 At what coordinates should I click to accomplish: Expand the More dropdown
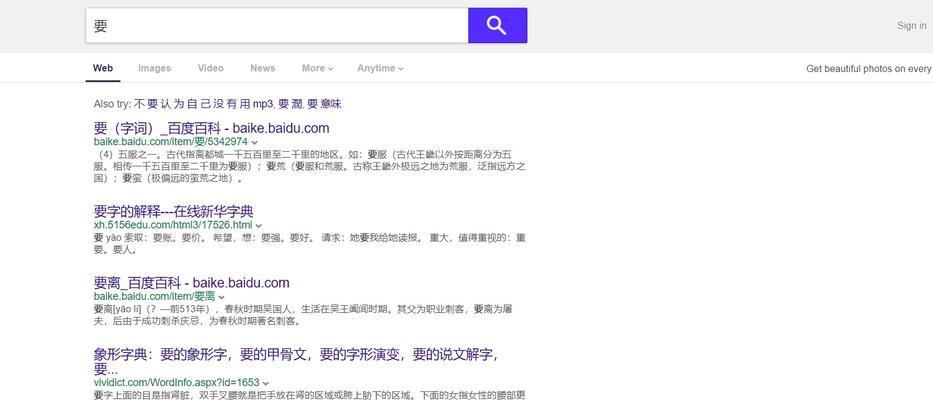click(317, 68)
